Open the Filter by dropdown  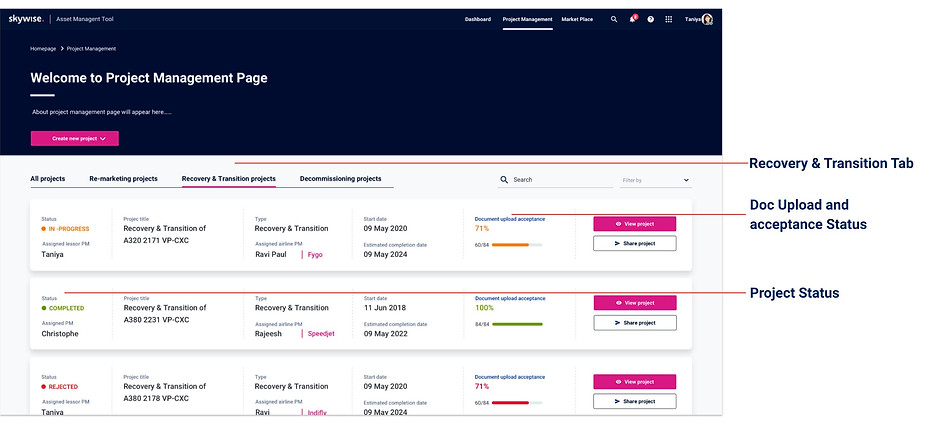(656, 180)
